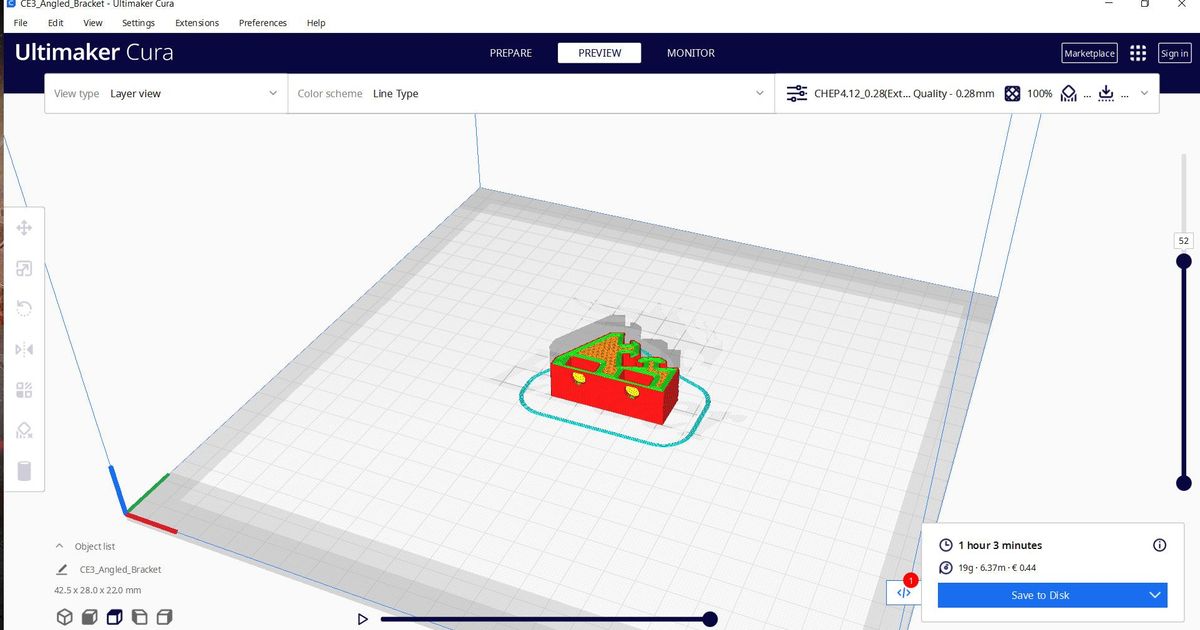Viewport: 1200px width, 630px height.
Task: Click the simulation path slider handle
Action: [710, 619]
